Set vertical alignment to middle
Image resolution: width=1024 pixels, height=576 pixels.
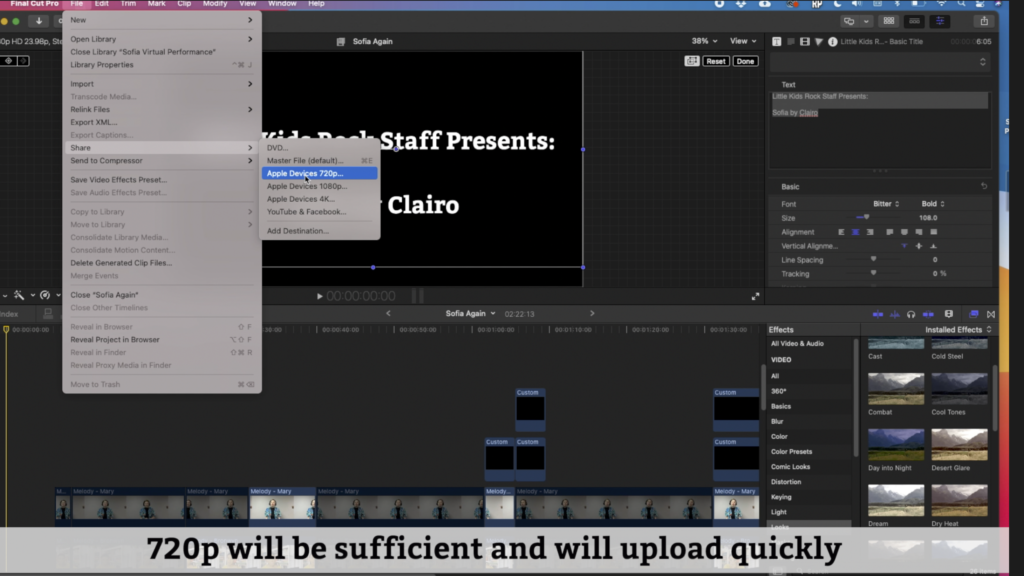tap(919, 246)
